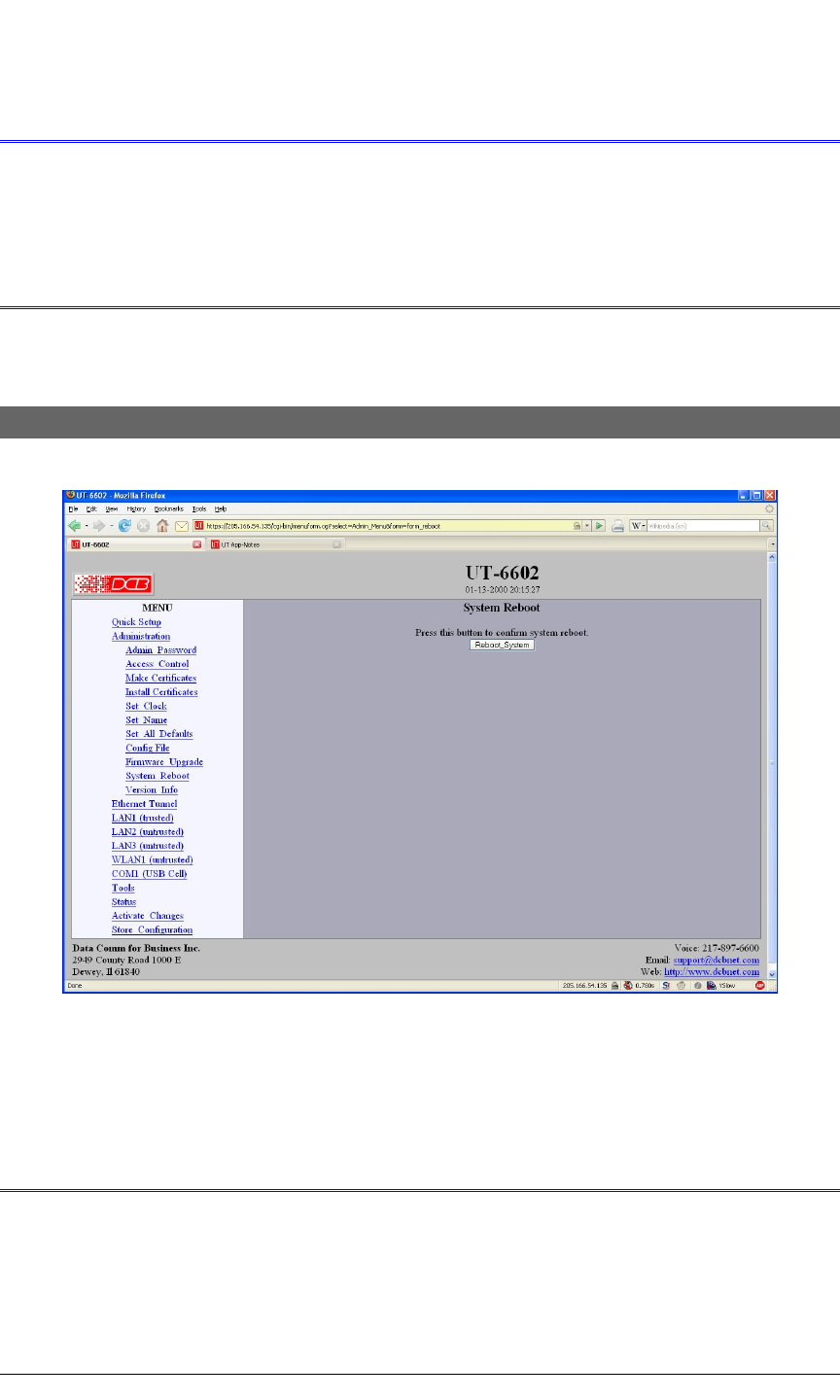The width and height of the screenshot is (840, 1400).
Task: Open Set Clock link
Action: [146, 706]
